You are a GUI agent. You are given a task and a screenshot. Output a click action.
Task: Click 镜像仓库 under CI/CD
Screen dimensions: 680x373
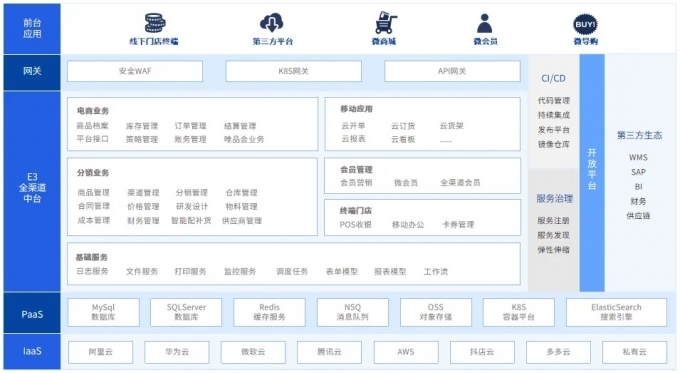[554, 144]
